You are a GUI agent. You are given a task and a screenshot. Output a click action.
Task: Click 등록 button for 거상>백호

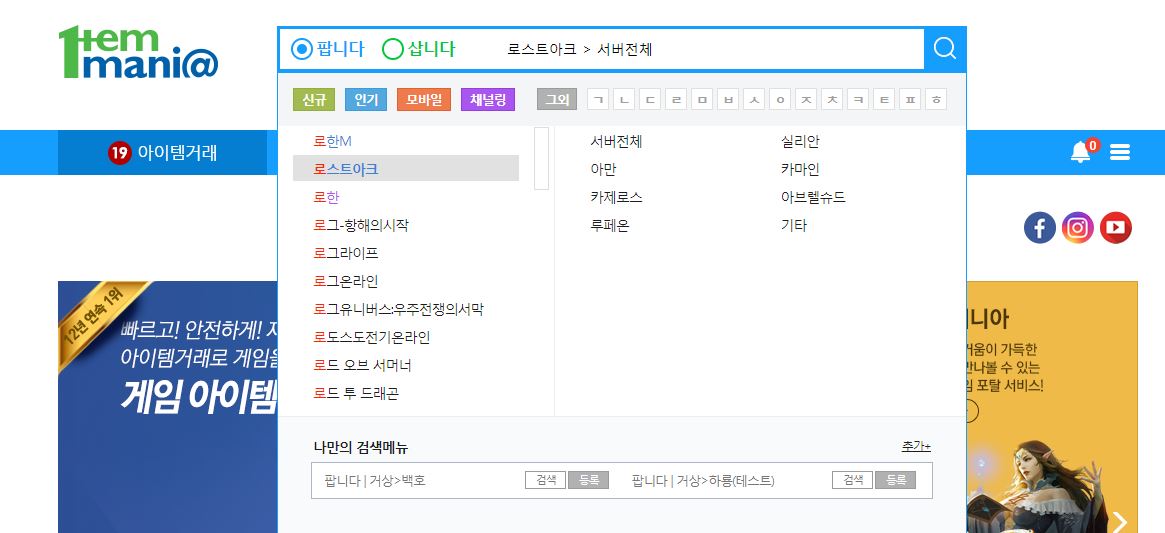pos(588,480)
